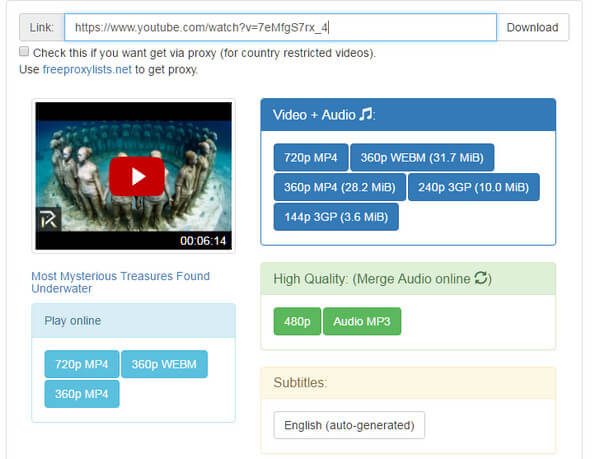This screenshot has height=459, width=600.
Task: Play online in 720p MP4
Action: click(x=82, y=364)
